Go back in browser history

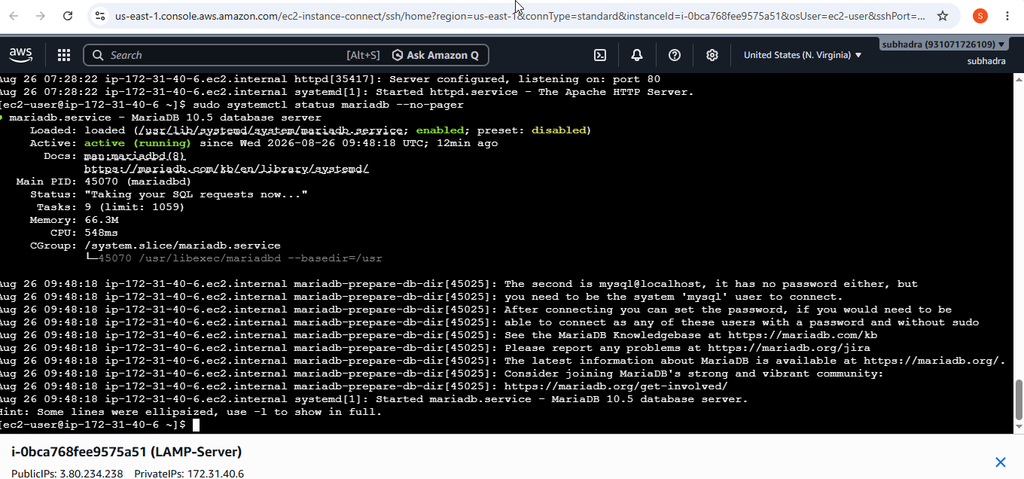14,16
